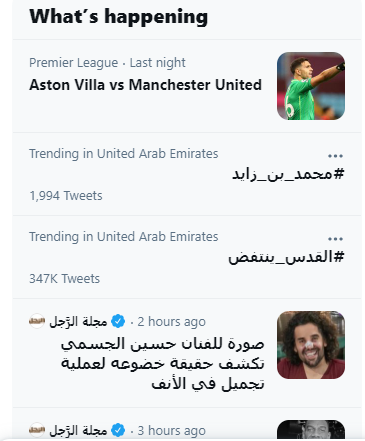
Task: Open more options for محمد_بن_زايد trend
Action: click(335, 156)
